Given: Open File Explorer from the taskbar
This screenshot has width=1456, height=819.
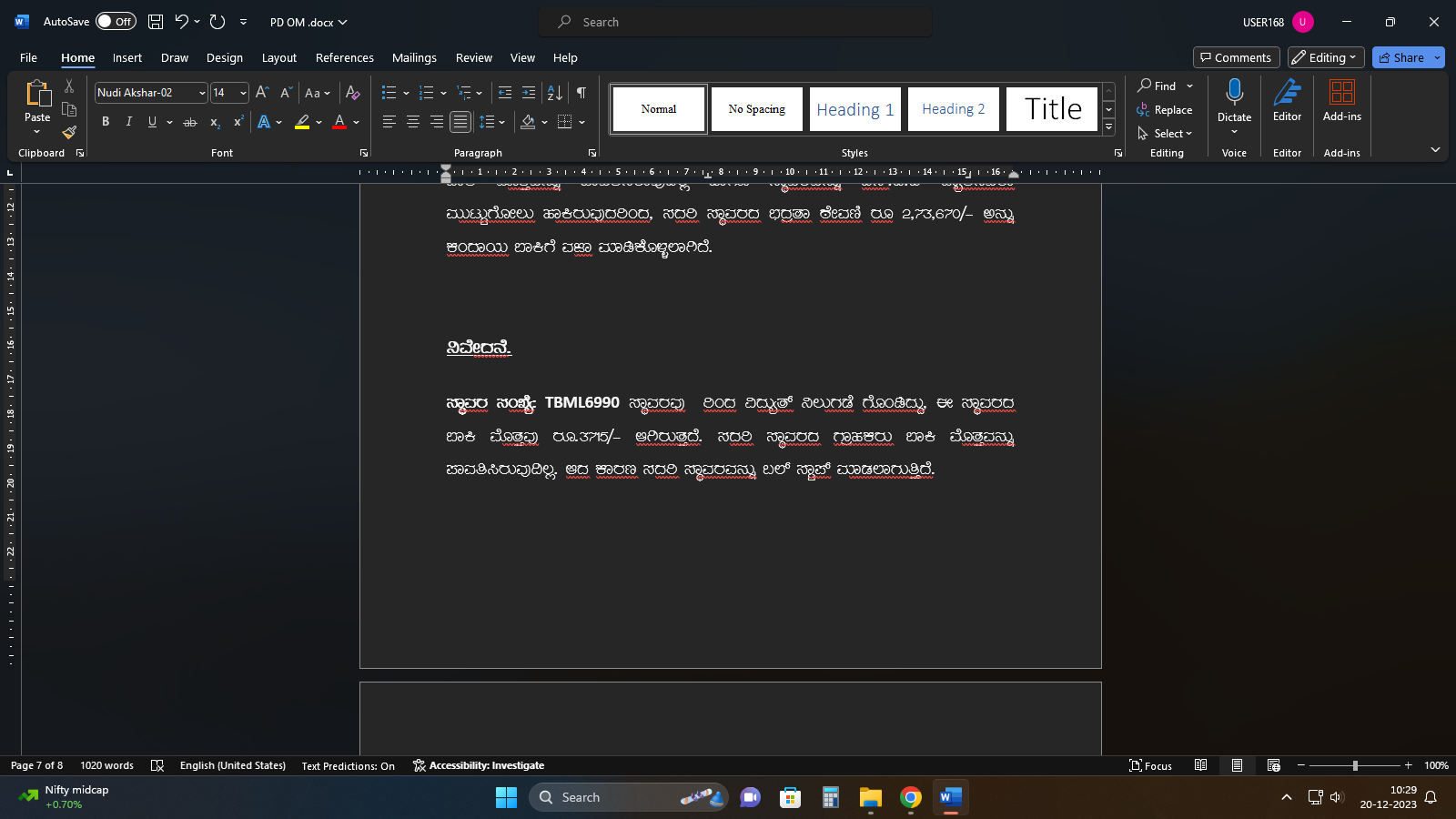Looking at the screenshot, I should click(871, 797).
